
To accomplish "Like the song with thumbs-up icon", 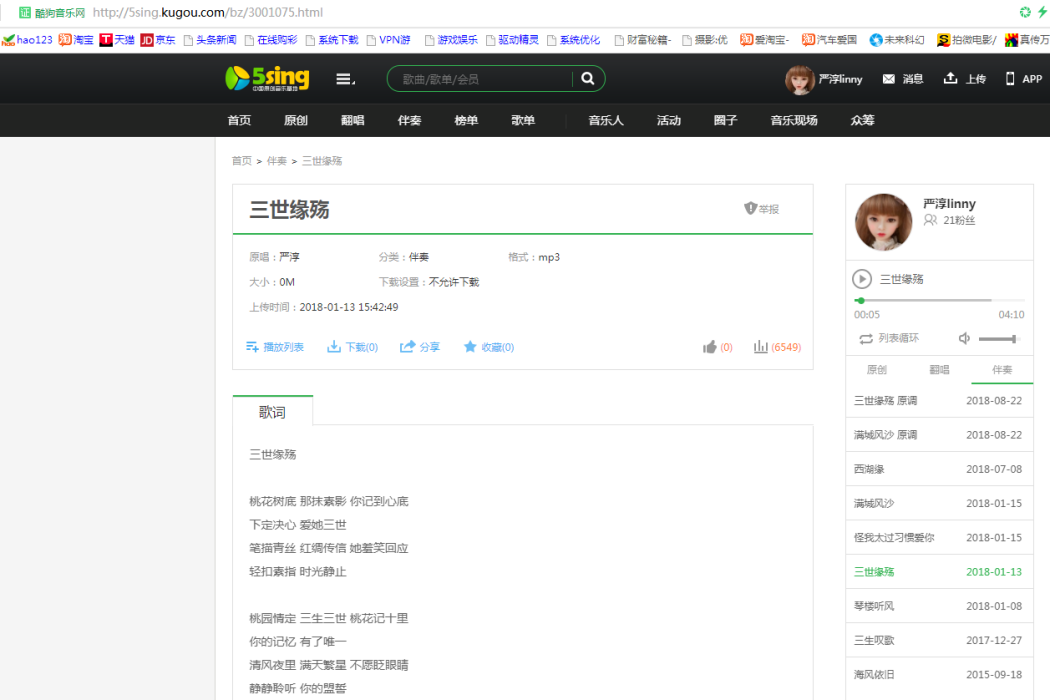I will [x=710, y=347].
